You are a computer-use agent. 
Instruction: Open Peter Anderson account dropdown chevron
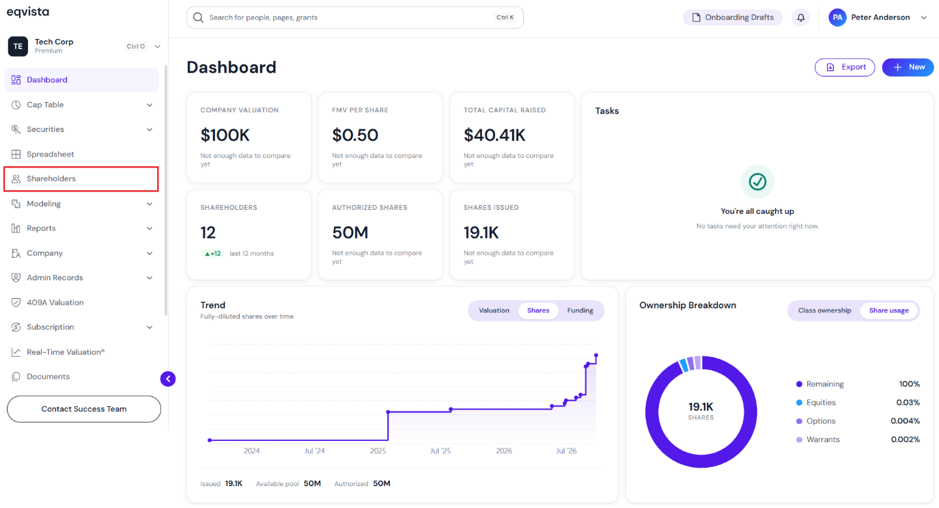click(x=923, y=17)
